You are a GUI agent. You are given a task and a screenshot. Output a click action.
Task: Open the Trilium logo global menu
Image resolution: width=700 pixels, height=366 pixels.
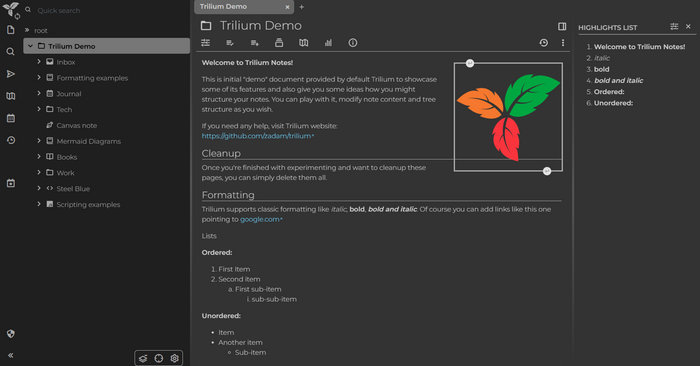pyautogui.click(x=11, y=9)
